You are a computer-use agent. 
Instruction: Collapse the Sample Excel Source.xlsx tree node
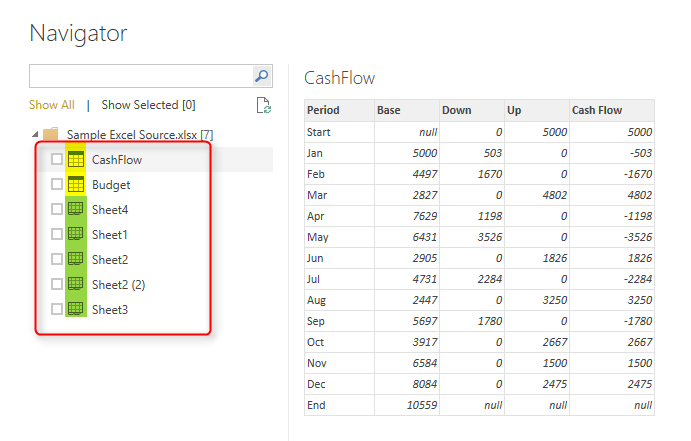[35, 134]
